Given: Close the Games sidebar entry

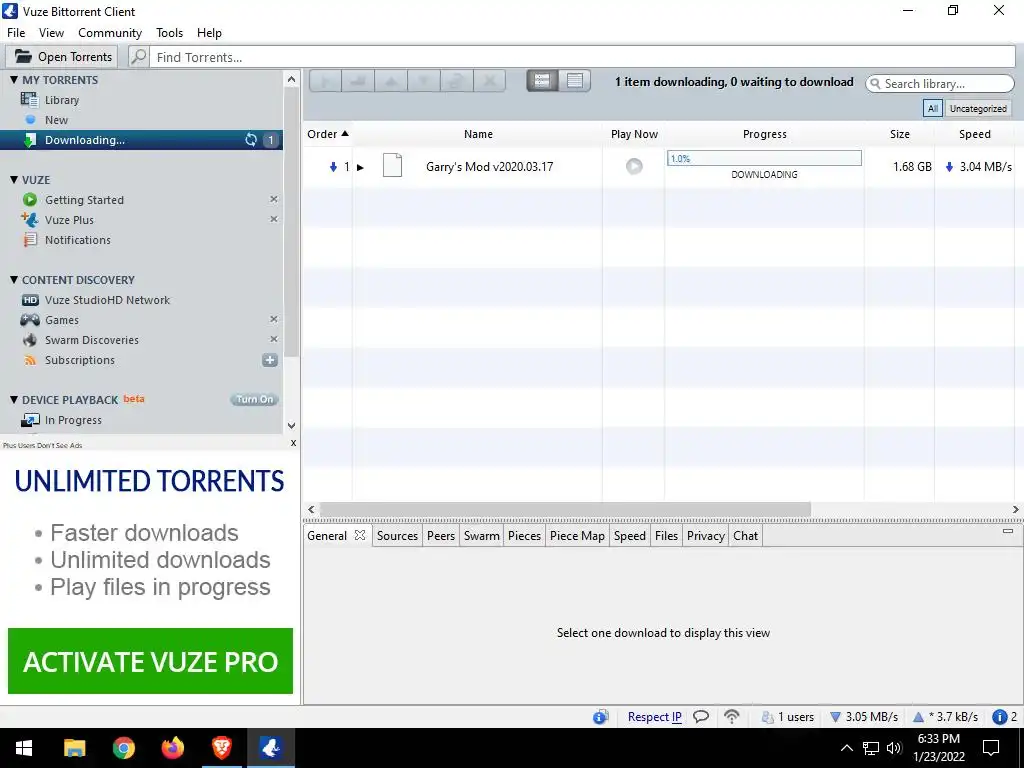Looking at the screenshot, I should tap(274, 319).
